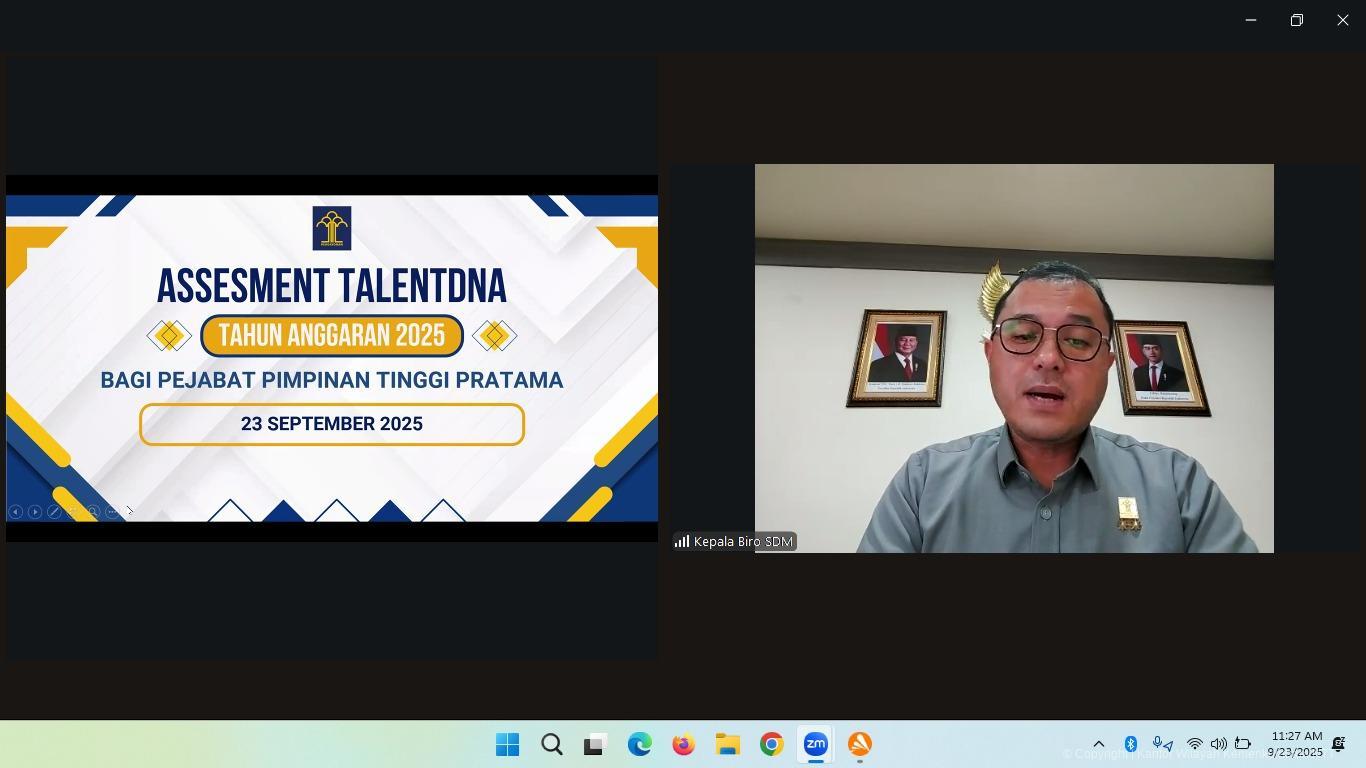The height and width of the screenshot is (768, 1366).
Task: Open Task View on the taskbar
Action: point(596,745)
